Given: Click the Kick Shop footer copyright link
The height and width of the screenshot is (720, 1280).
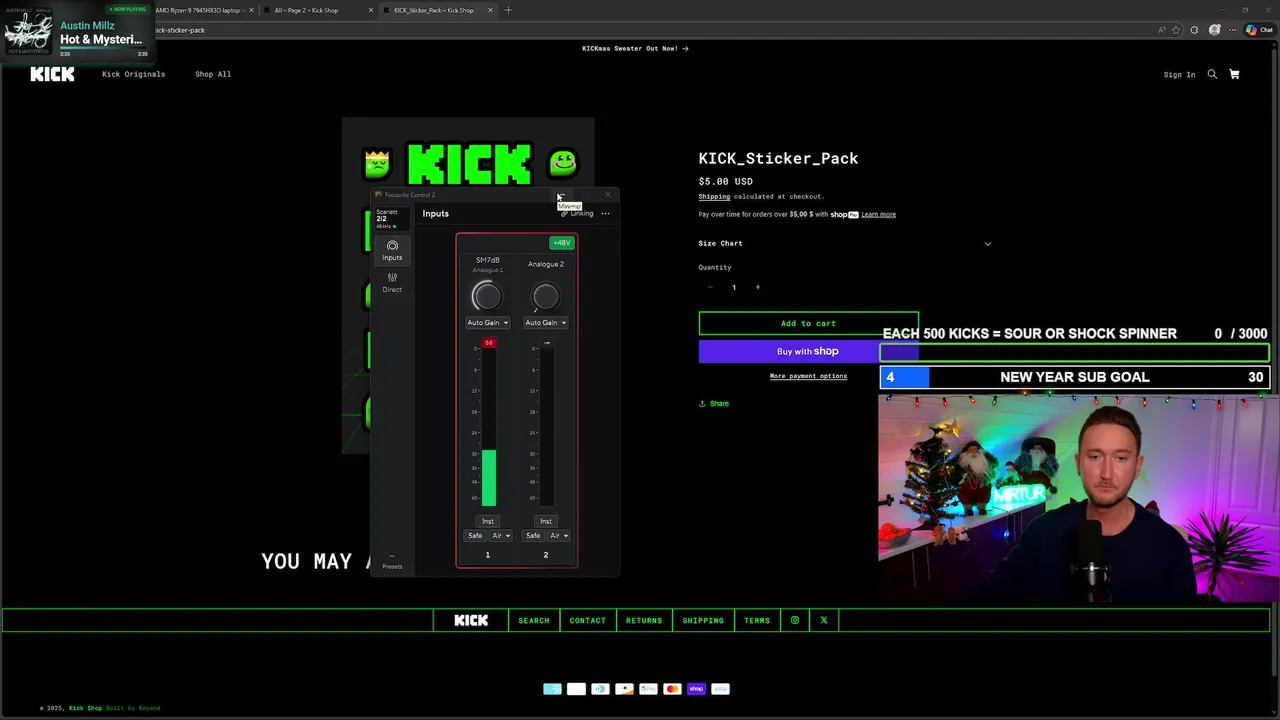Looking at the screenshot, I should click(x=85, y=708).
